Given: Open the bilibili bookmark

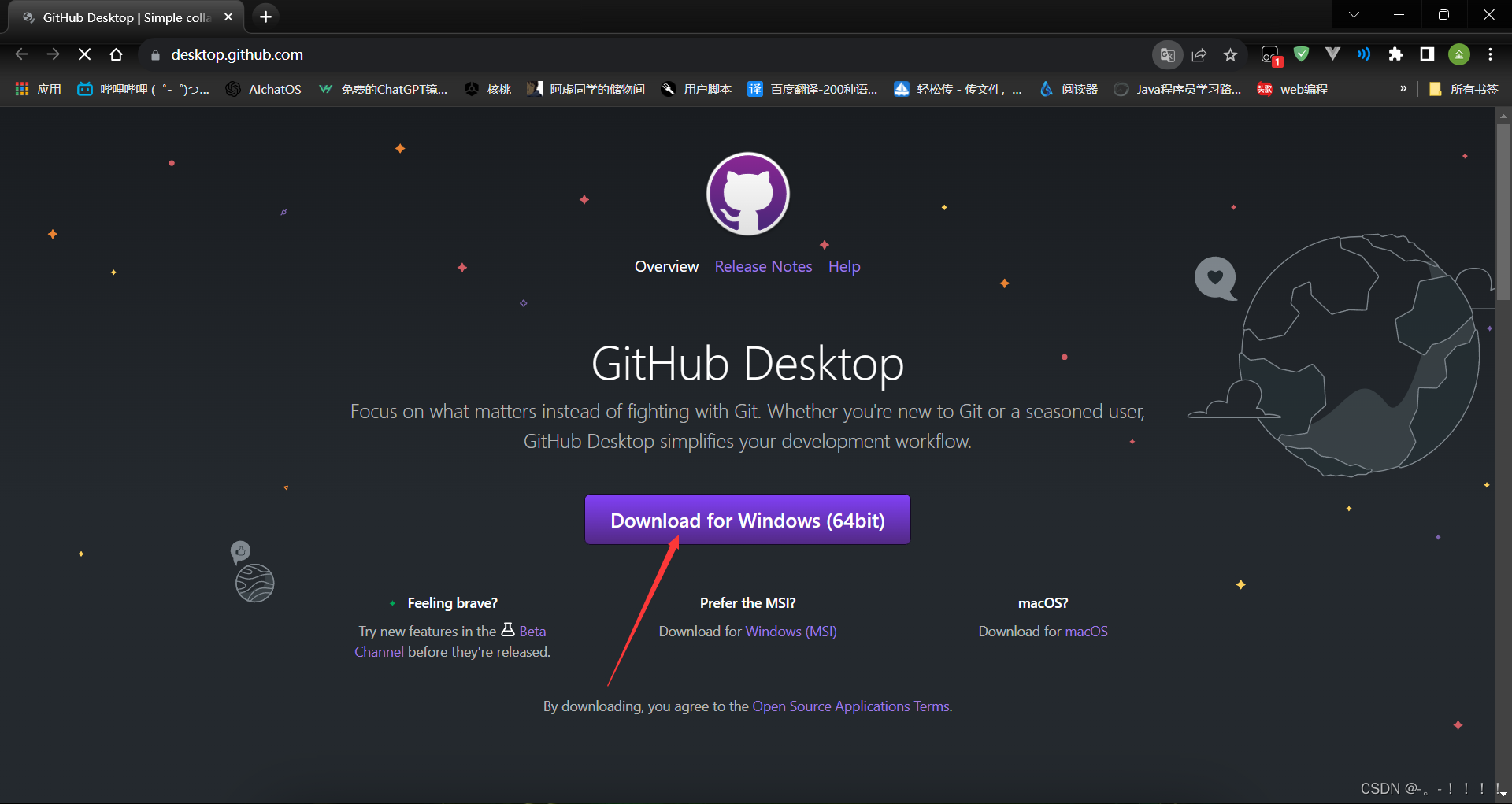Looking at the screenshot, I should click(143, 89).
